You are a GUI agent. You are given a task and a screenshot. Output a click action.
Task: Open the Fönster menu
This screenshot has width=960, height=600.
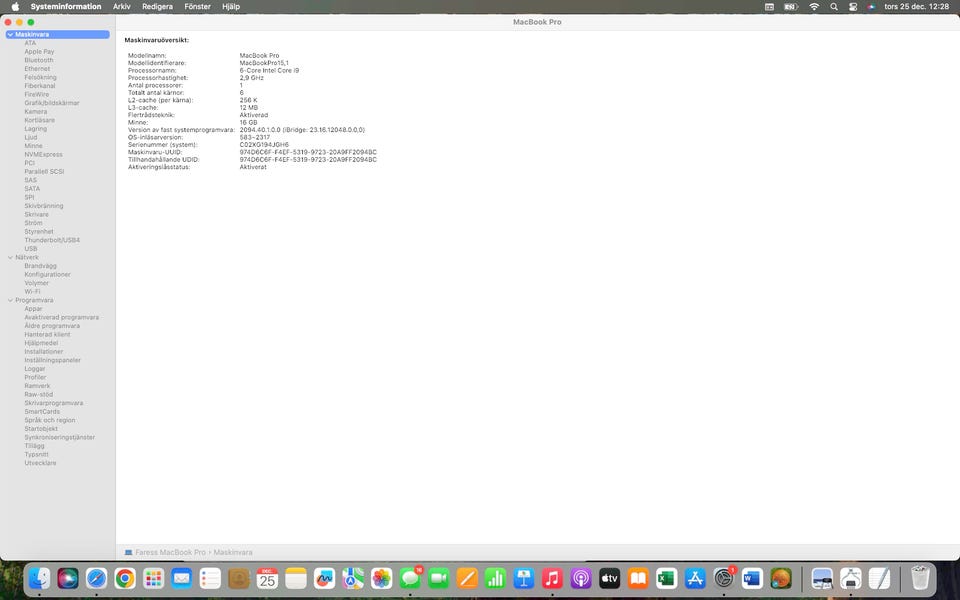coord(197,6)
